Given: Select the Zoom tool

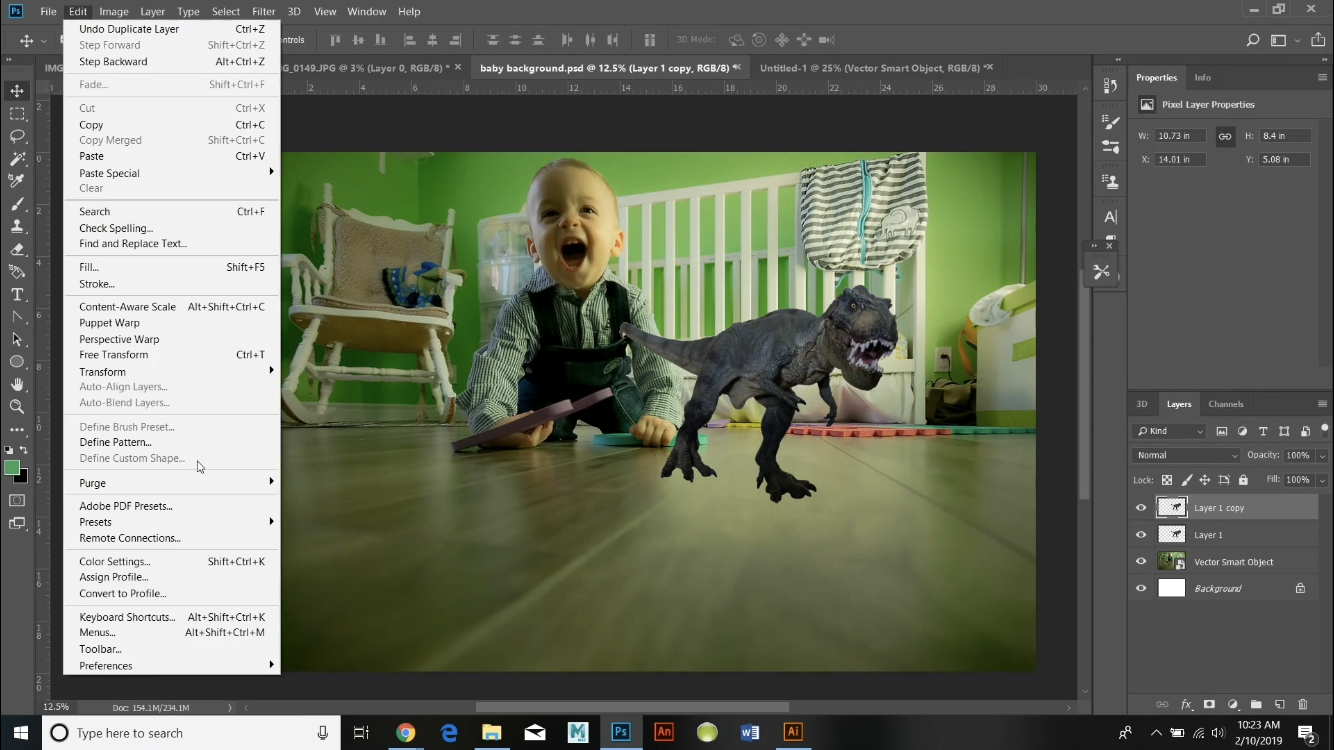Looking at the screenshot, I should [x=16, y=406].
